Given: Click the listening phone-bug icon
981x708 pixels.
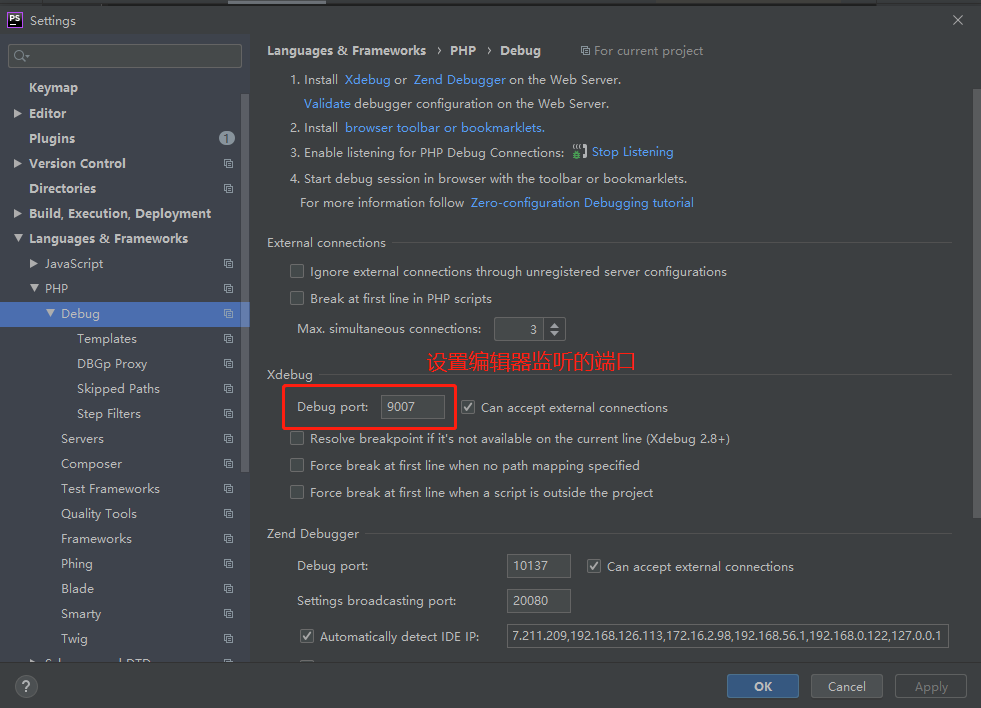Looking at the screenshot, I should (x=579, y=152).
